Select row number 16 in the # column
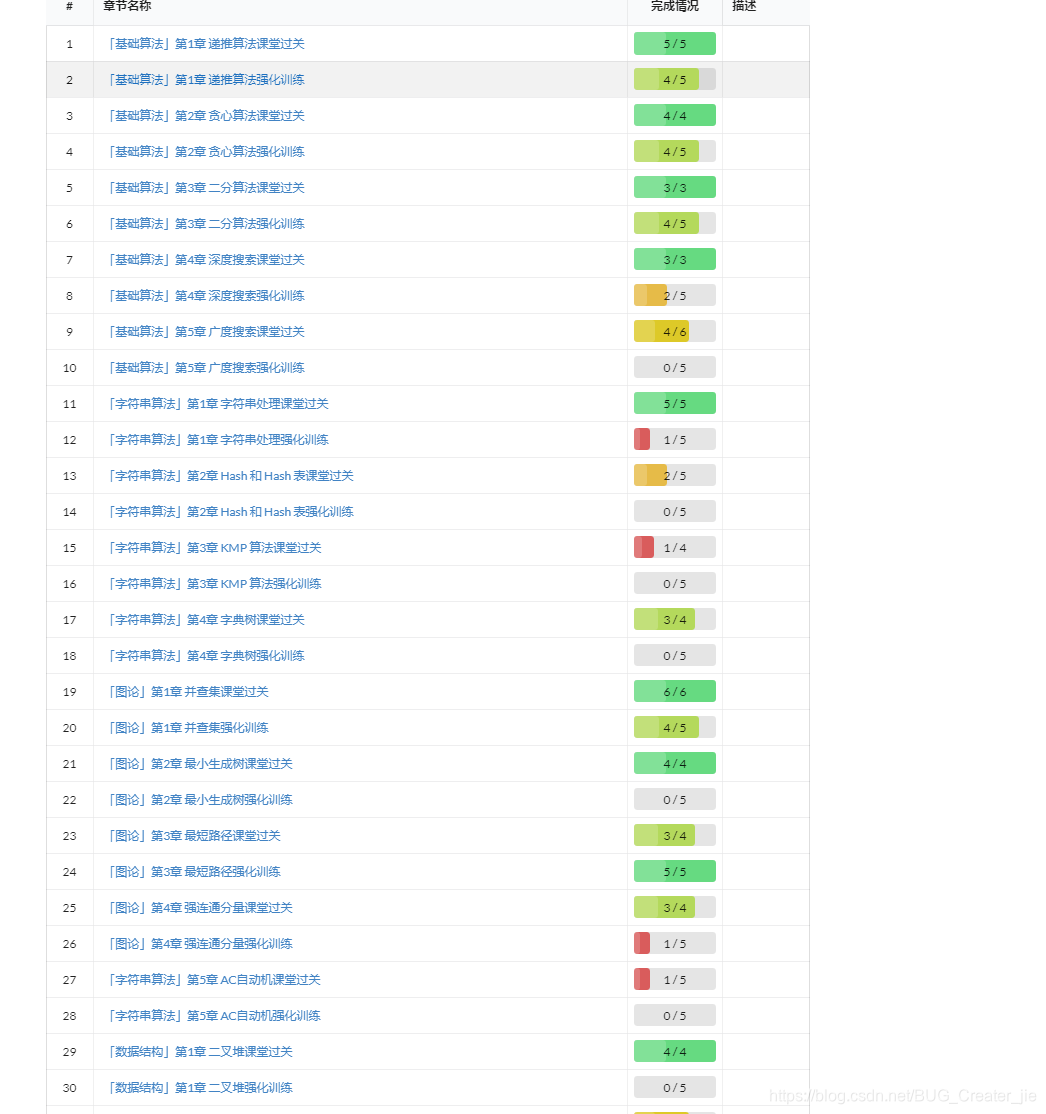The image size is (1046, 1114). pyautogui.click(x=70, y=584)
